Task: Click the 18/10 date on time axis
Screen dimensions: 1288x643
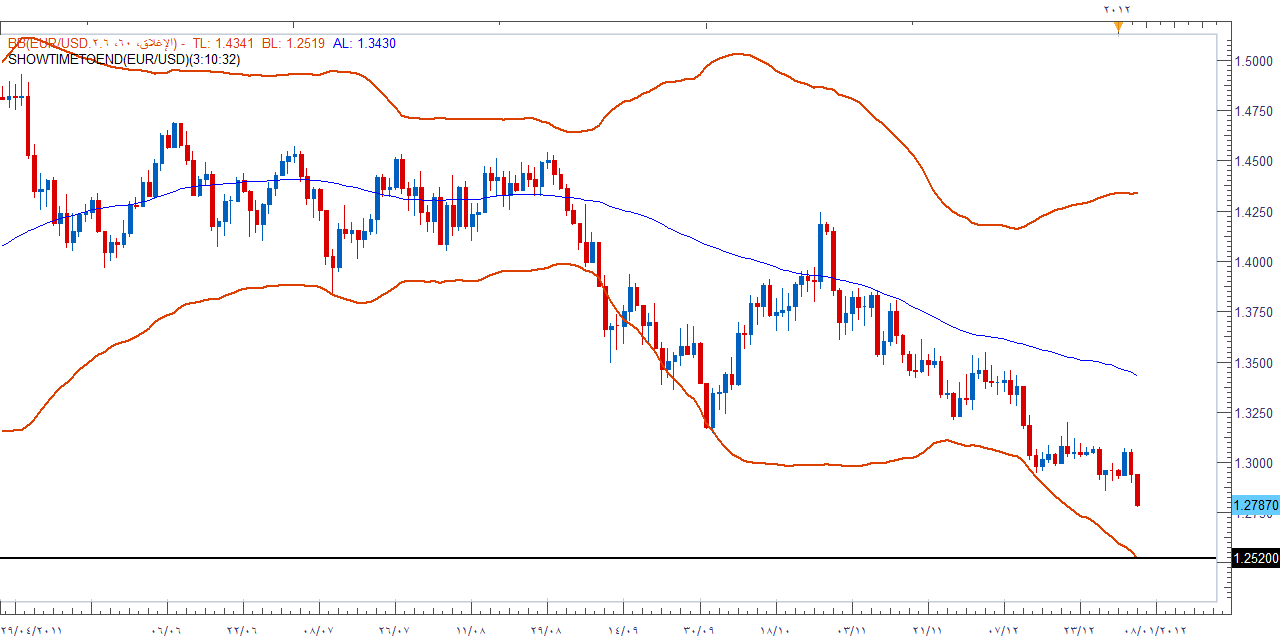Action: (775, 630)
